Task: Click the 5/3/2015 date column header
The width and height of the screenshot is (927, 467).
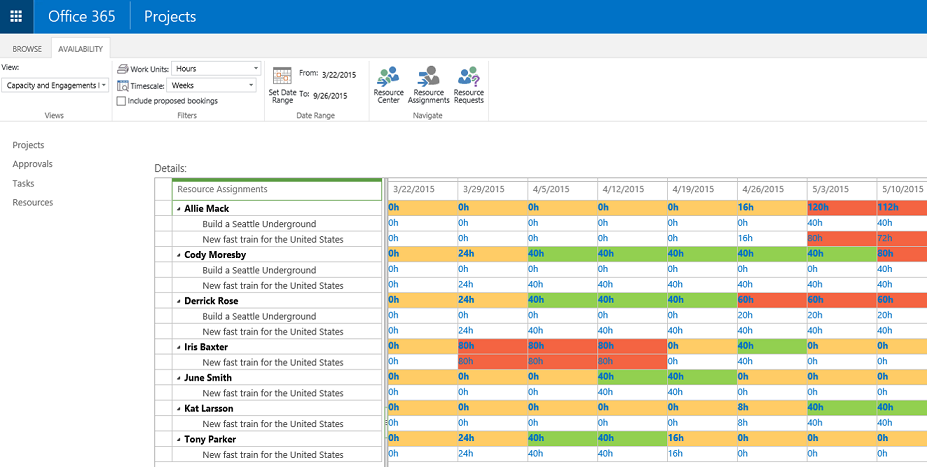Action: point(842,190)
